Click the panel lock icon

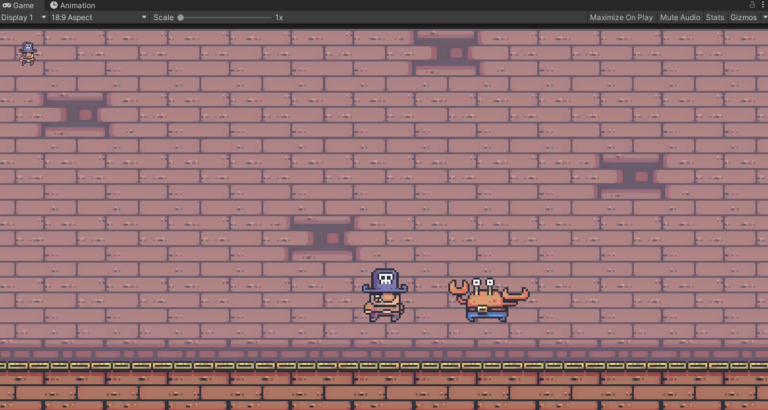pos(752,5)
